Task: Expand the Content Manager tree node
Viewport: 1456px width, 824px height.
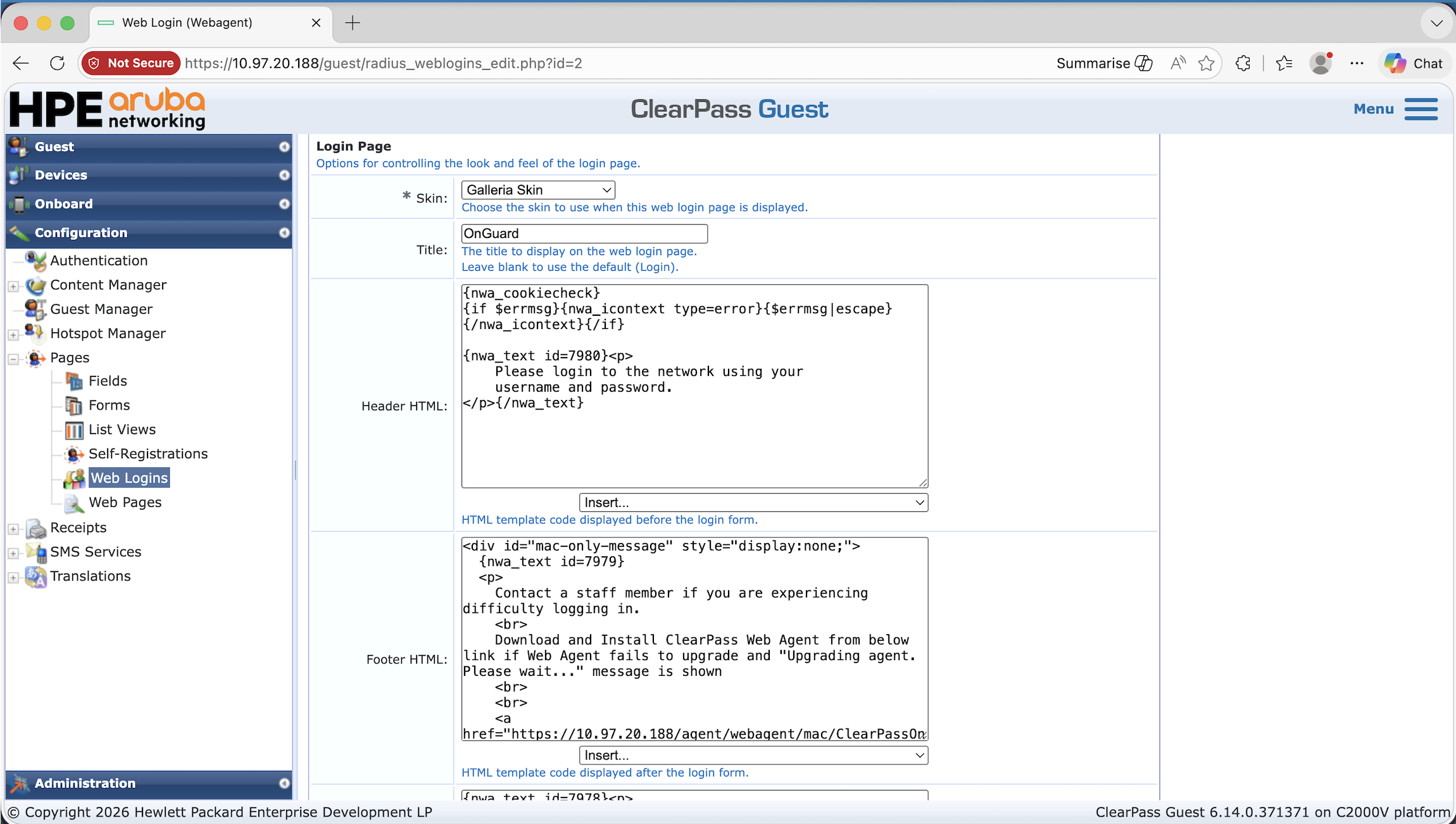Action: click(x=13, y=286)
